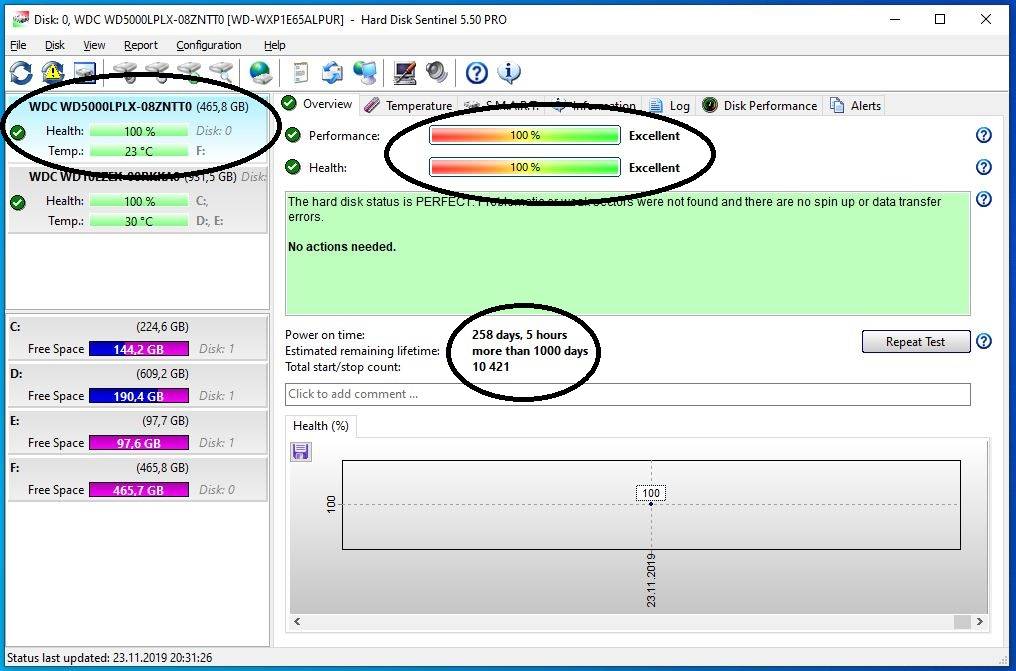Click the green check icon beside Performance label
This screenshot has width=1016, height=671.
pyautogui.click(x=293, y=135)
